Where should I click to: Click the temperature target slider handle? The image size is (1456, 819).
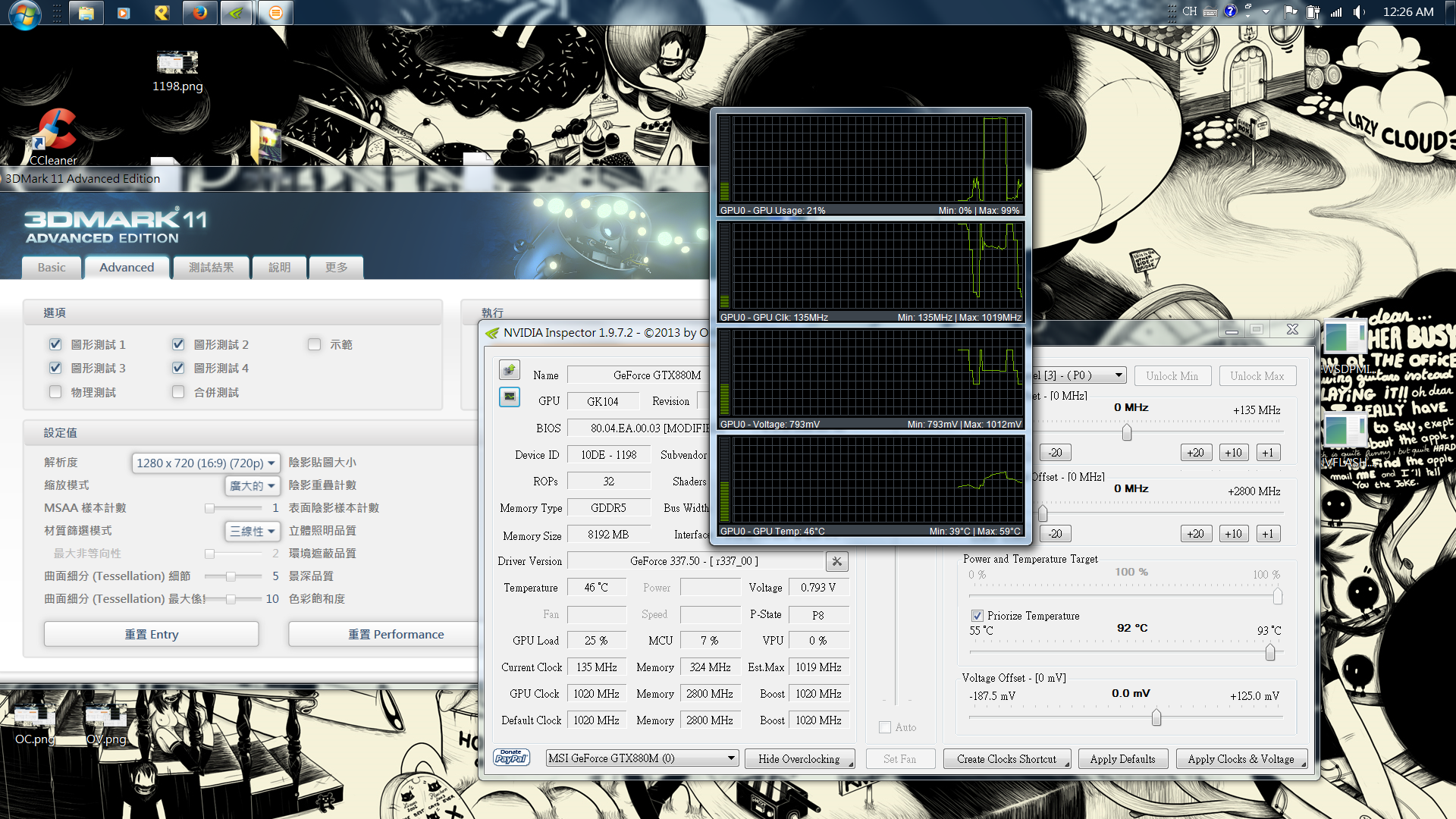coord(1270,652)
